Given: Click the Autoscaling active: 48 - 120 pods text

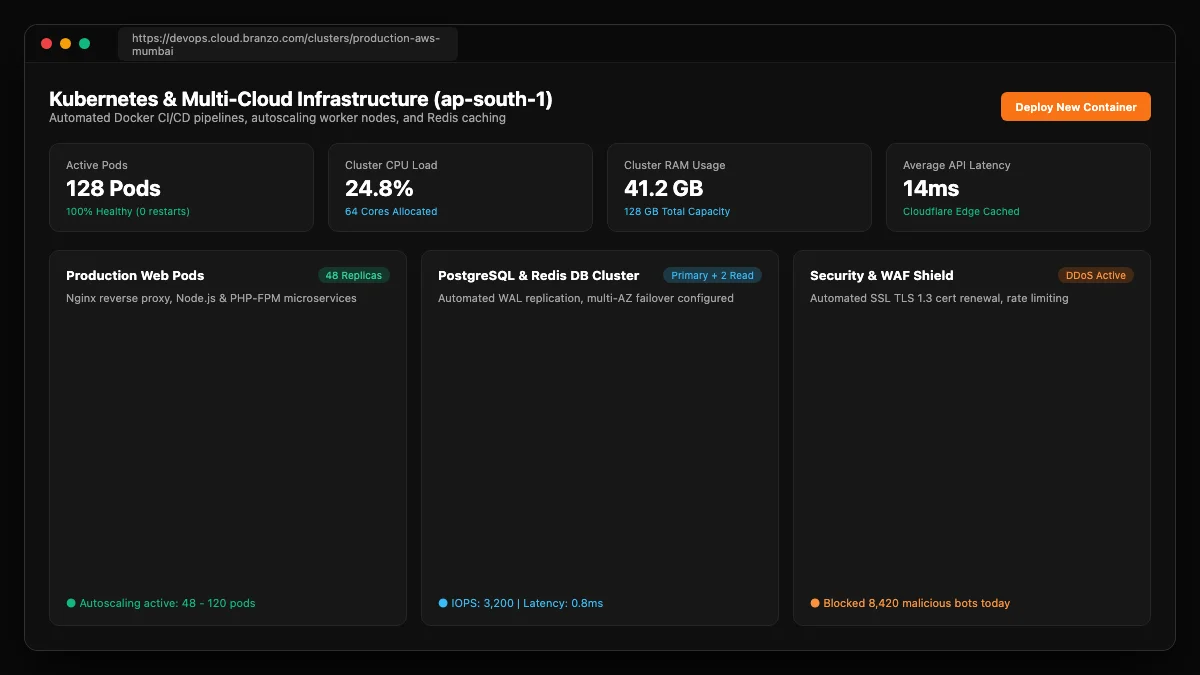Looking at the screenshot, I should 167,603.
